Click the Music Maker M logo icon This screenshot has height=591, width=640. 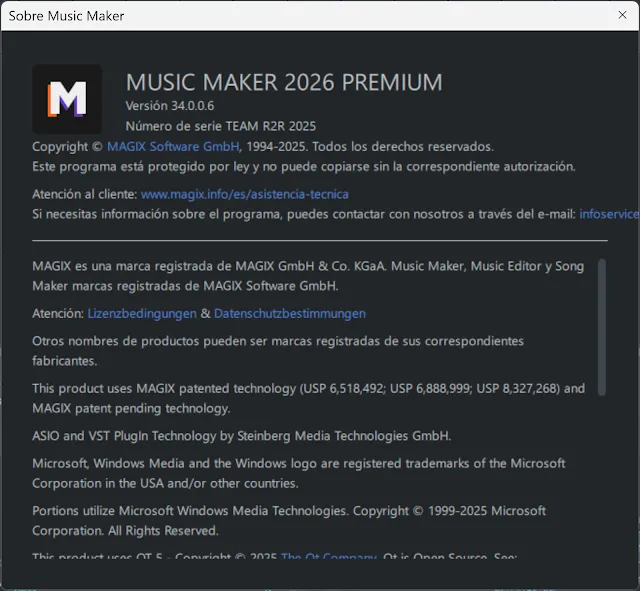pyautogui.click(x=67, y=99)
